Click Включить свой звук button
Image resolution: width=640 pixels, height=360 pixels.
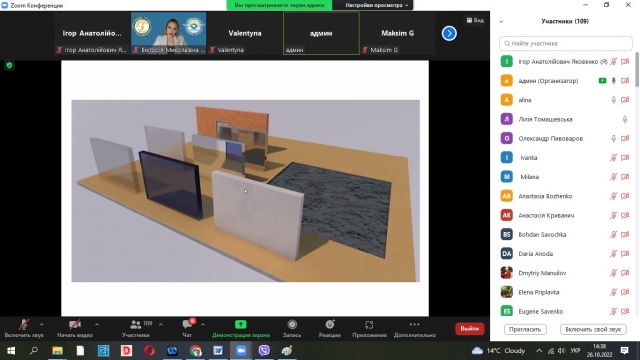click(593, 329)
